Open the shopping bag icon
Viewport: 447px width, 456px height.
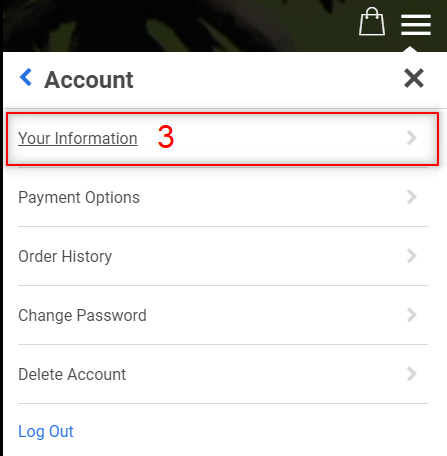[372, 22]
